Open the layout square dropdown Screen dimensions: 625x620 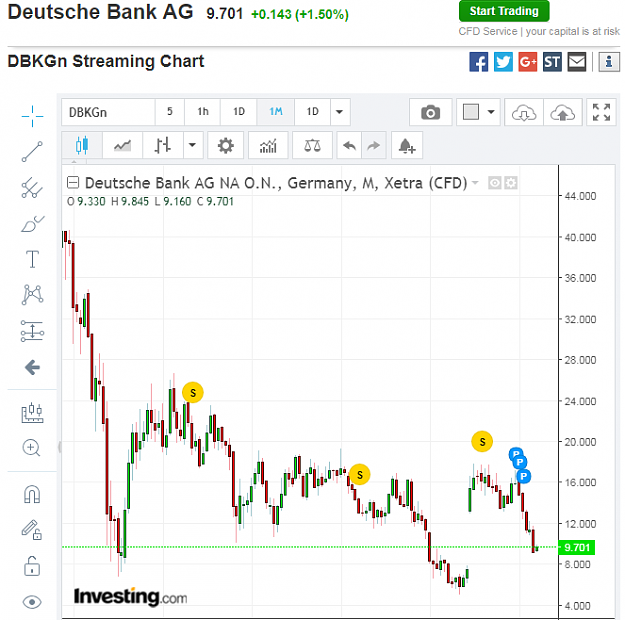click(x=478, y=112)
